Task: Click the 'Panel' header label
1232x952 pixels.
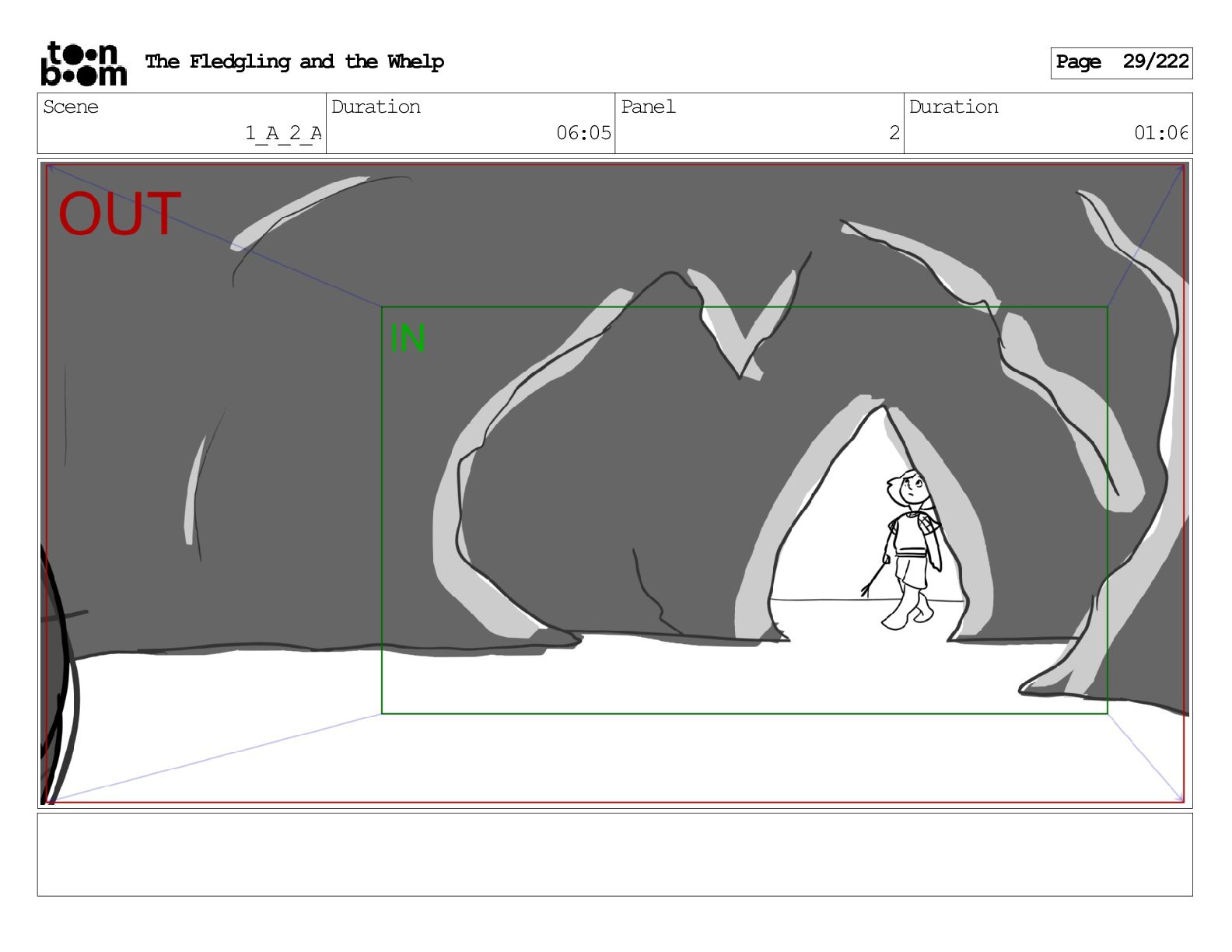Action: 648,107
